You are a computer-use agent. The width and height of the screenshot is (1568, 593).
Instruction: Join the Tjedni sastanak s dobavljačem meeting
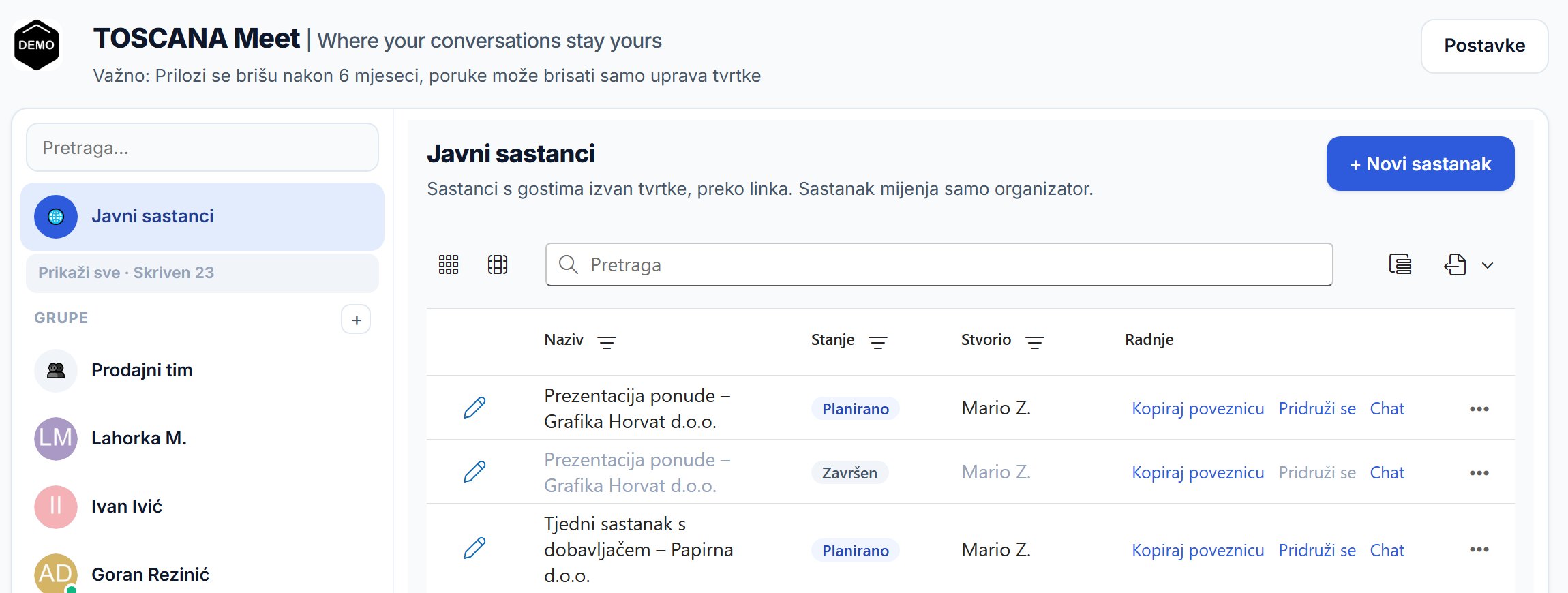[1317, 550]
